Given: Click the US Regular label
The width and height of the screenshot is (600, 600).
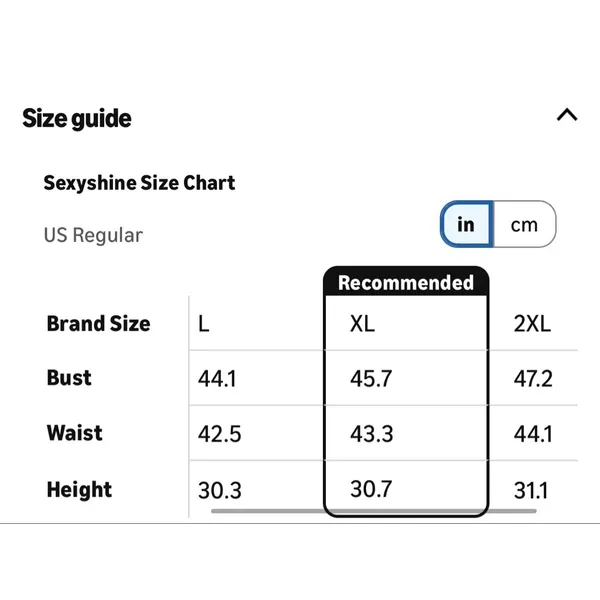Looking at the screenshot, I should tap(93, 235).
